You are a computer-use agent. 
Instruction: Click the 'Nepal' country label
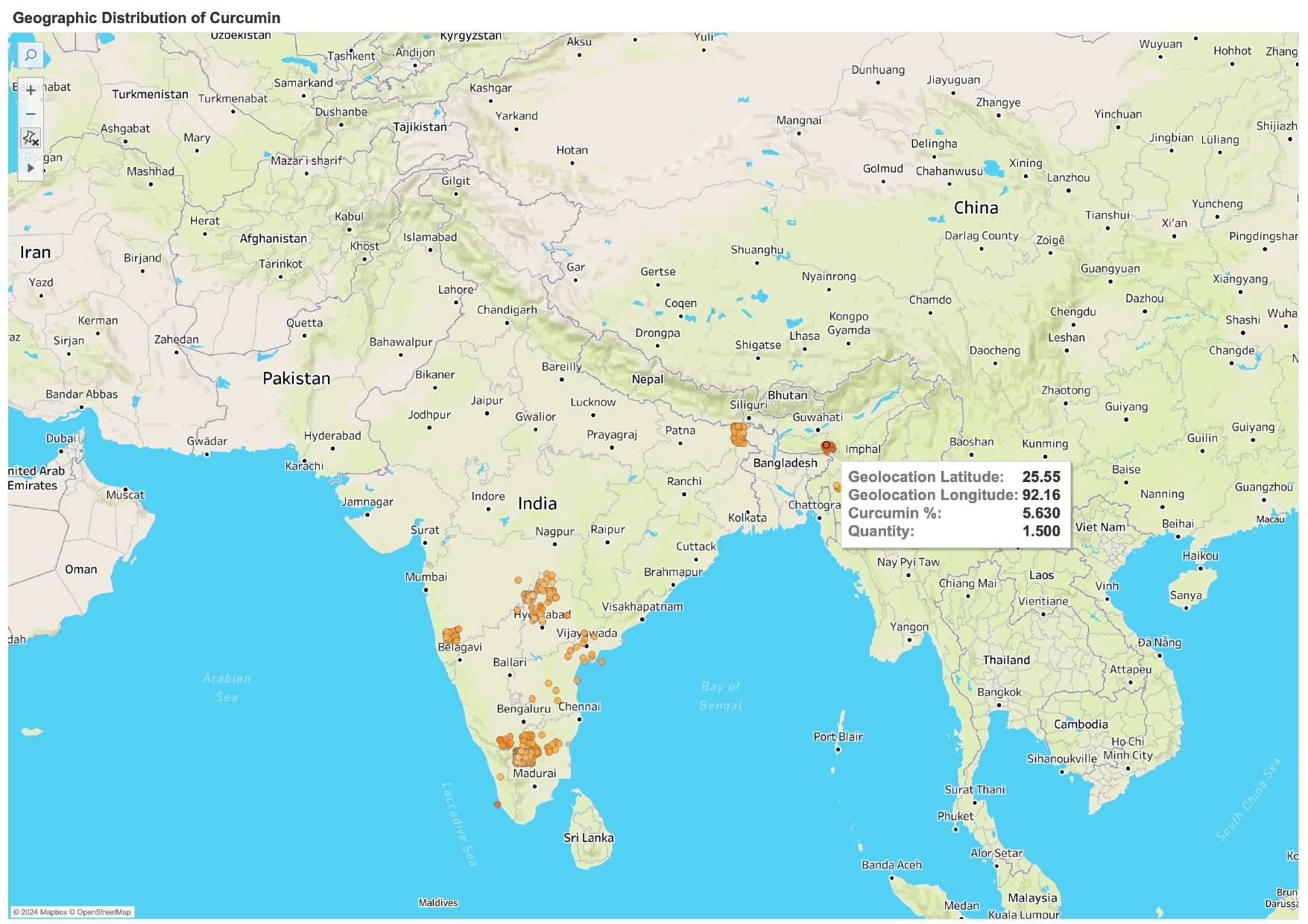[x=648, y=379]
